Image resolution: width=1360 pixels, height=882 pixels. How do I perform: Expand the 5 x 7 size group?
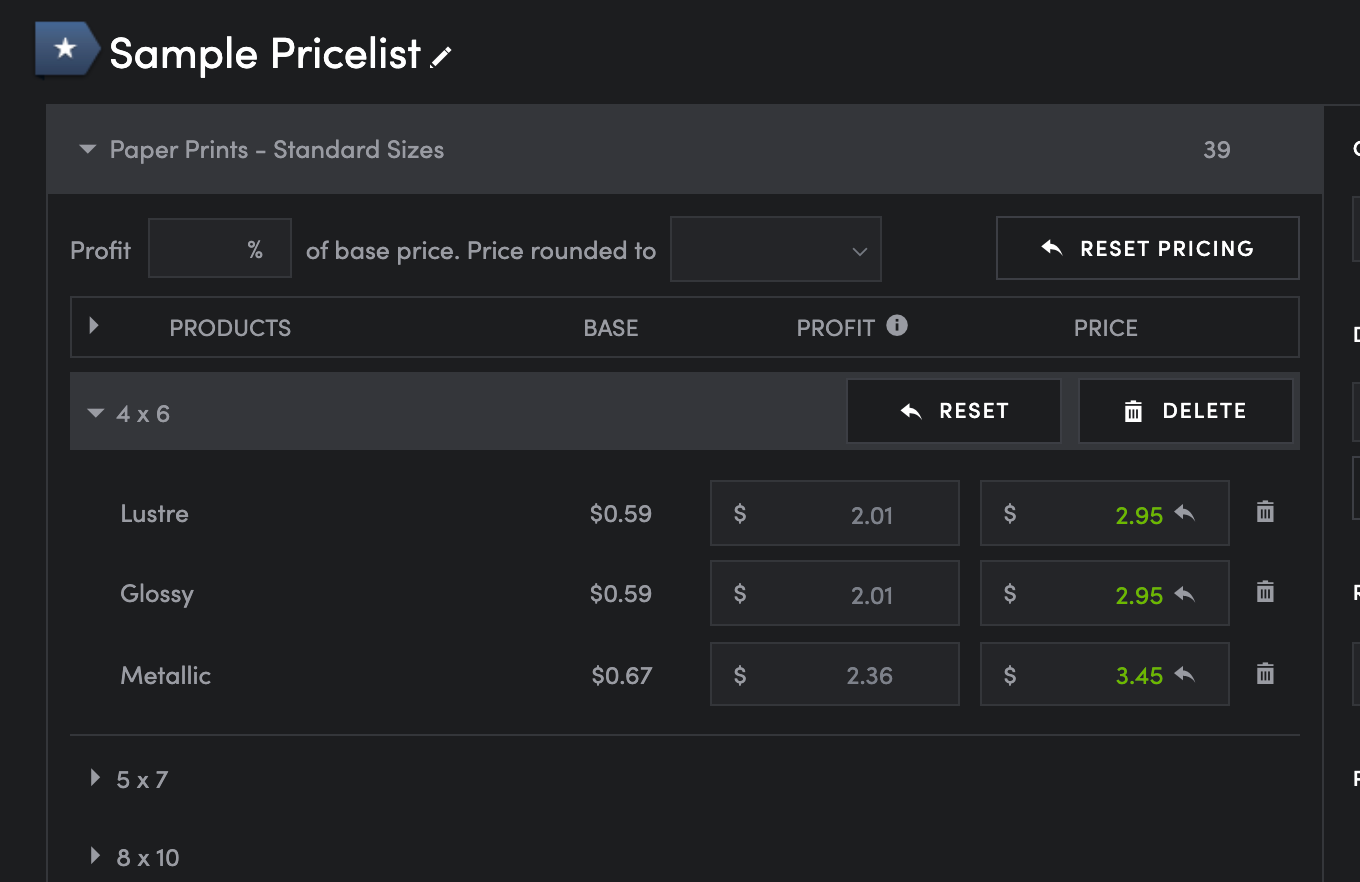pyautogui.click(x=96, y=778)
